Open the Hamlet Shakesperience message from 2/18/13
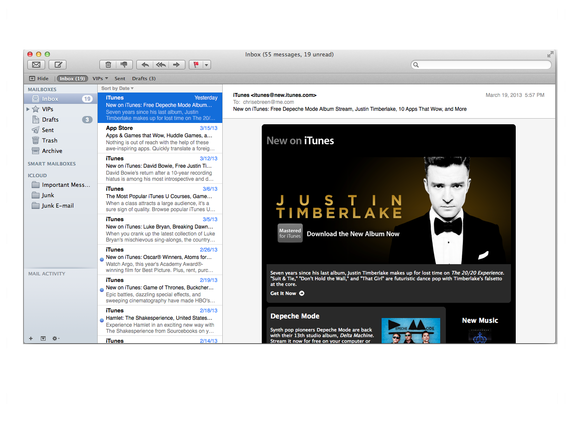This screenshot has height=421, width=580. click(x=160, y=320)
